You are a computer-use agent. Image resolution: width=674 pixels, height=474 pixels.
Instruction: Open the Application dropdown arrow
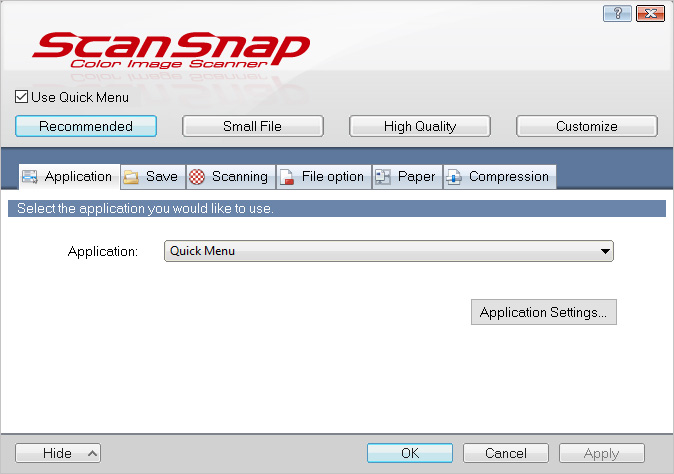pyautogui.click(x=605, y=251)
